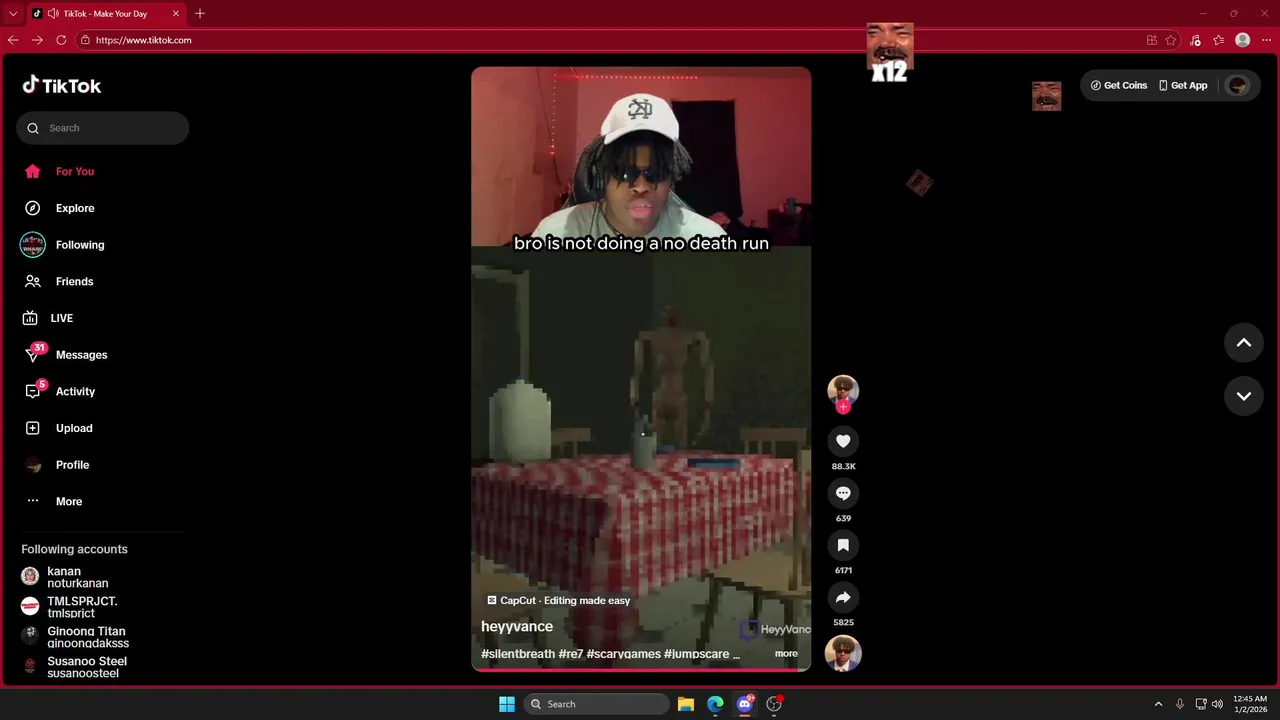This screenshot has width=1280, height=720.
Task: Open the browser profile icon
Action: click(x=1243, y=40)
